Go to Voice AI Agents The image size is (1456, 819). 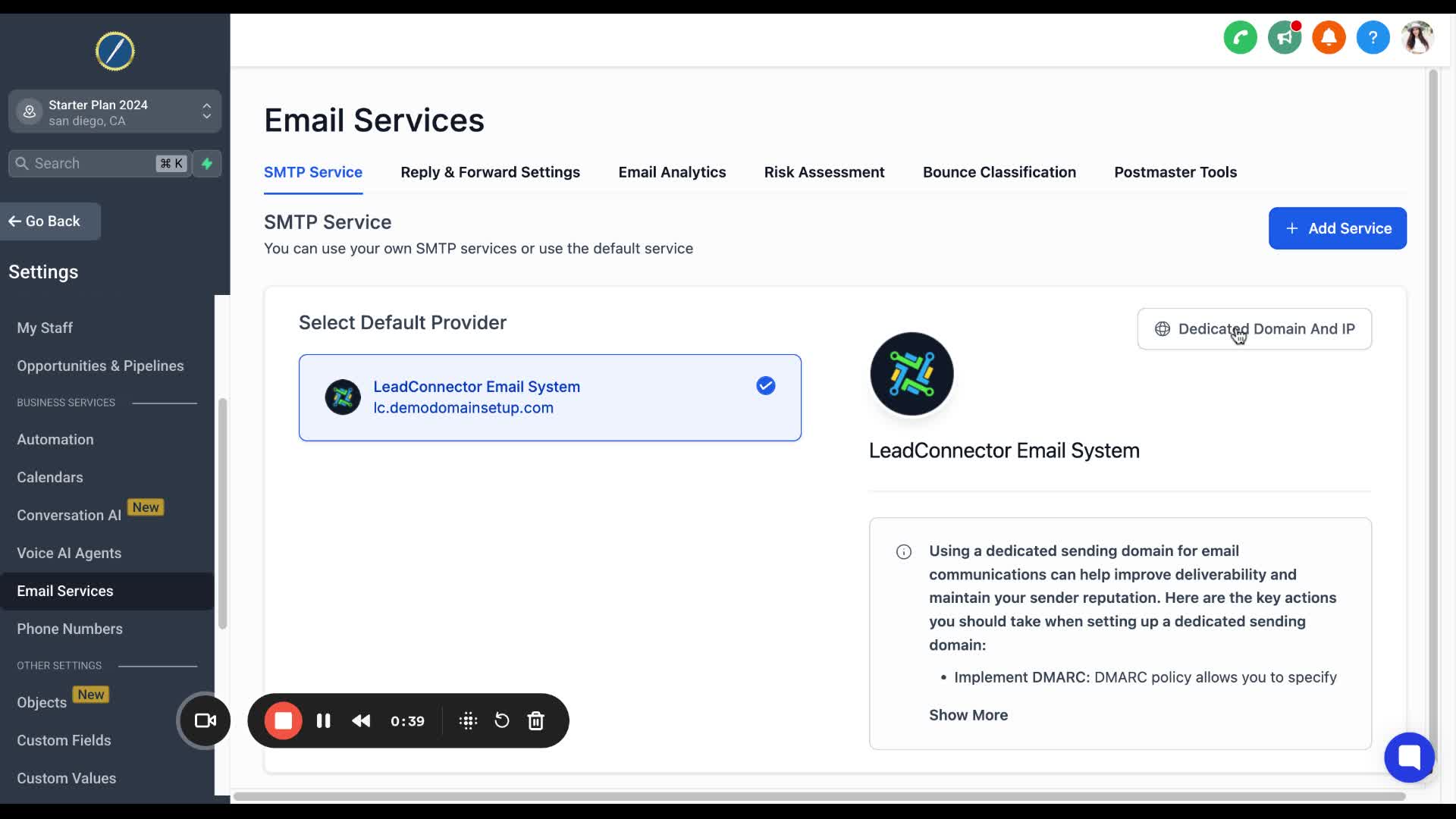[69, 553]
